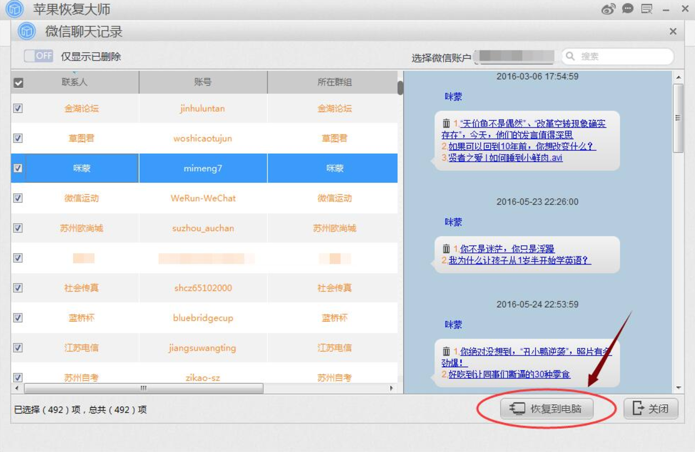The height and width of the screenshot is (452, 695).
Task: Click trash icon in 2016-05-23 message
Action: point(446,249)
